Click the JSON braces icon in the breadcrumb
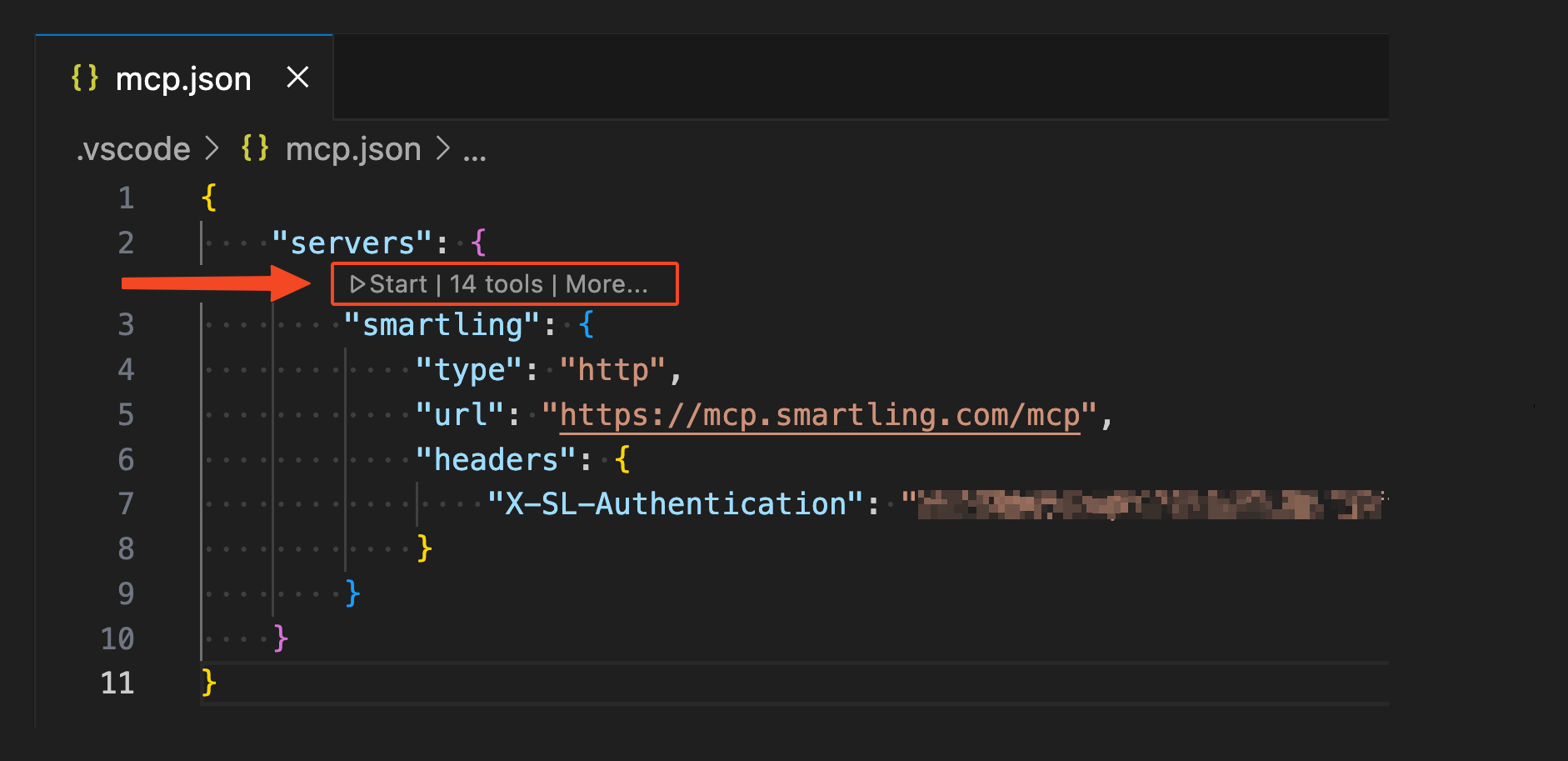This screenshot has width=1568, height=761. [x=255, y=149]
